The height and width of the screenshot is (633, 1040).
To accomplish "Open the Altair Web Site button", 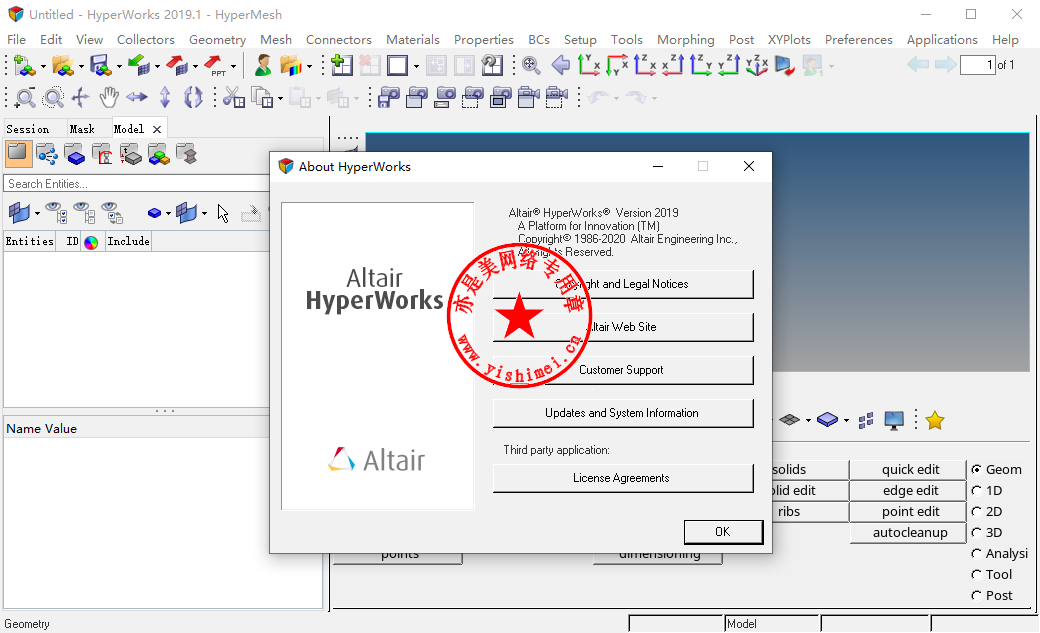I will coord(623,327).
